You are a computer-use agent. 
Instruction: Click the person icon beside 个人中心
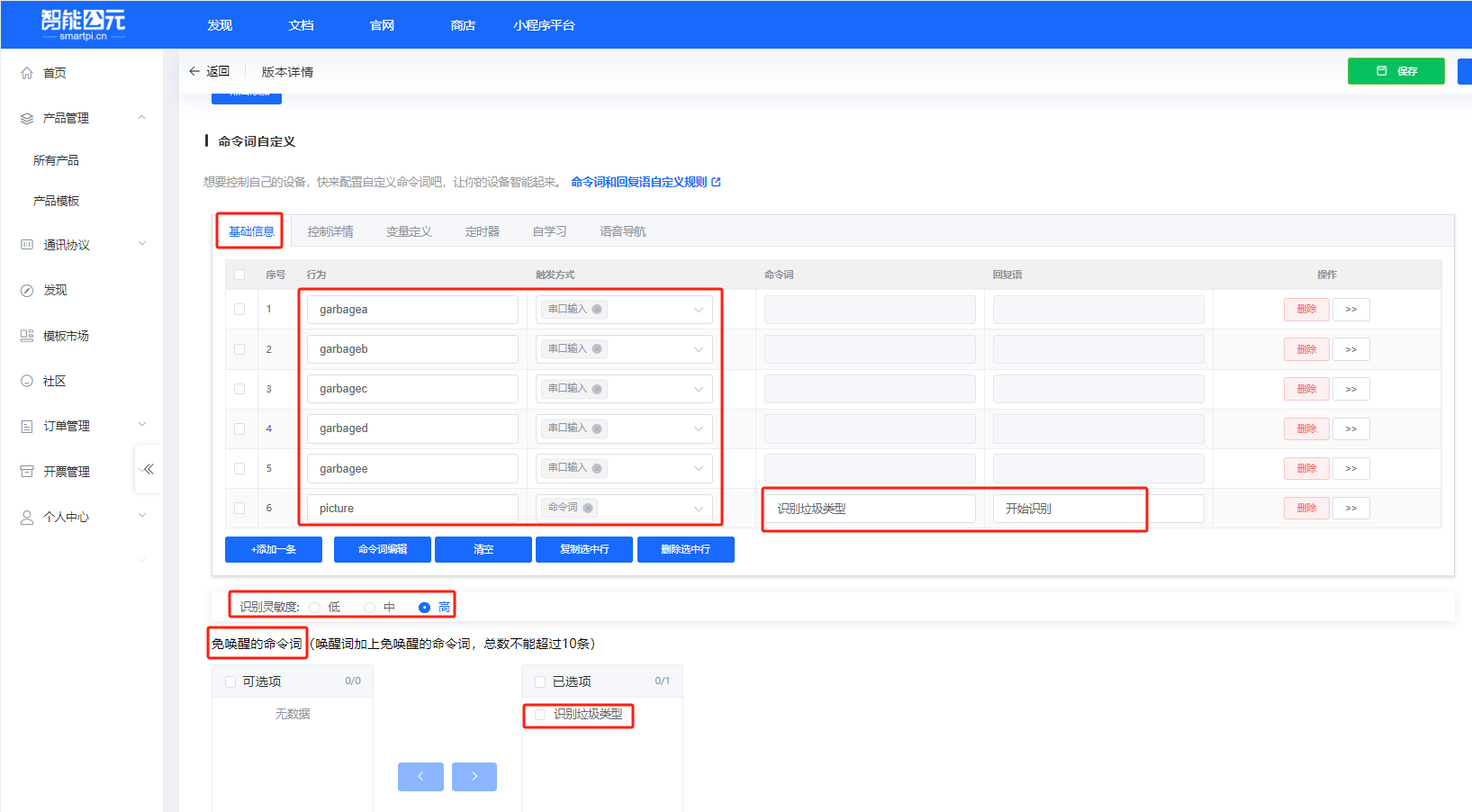27,517
